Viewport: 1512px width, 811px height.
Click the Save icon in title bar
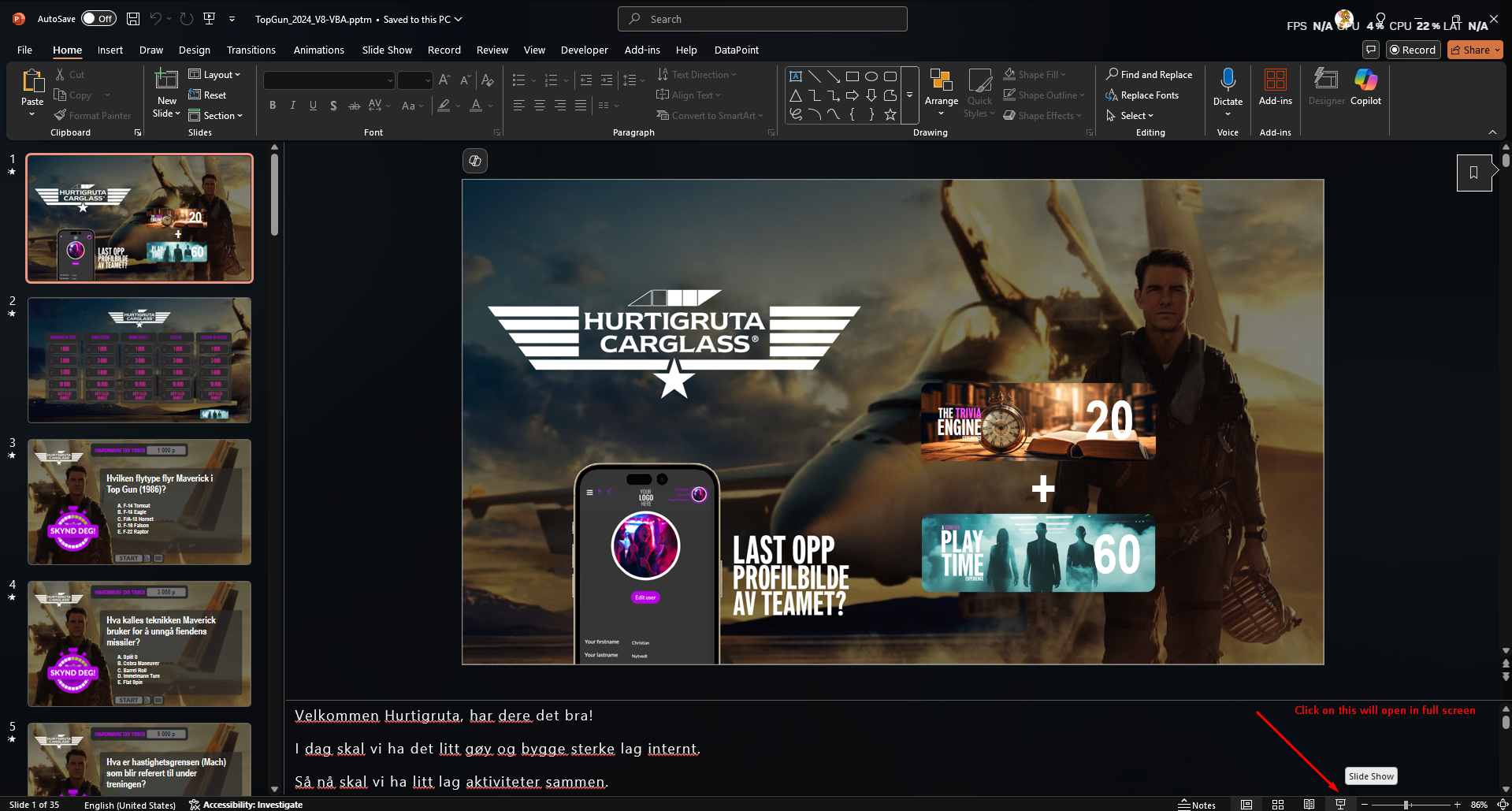133,18
